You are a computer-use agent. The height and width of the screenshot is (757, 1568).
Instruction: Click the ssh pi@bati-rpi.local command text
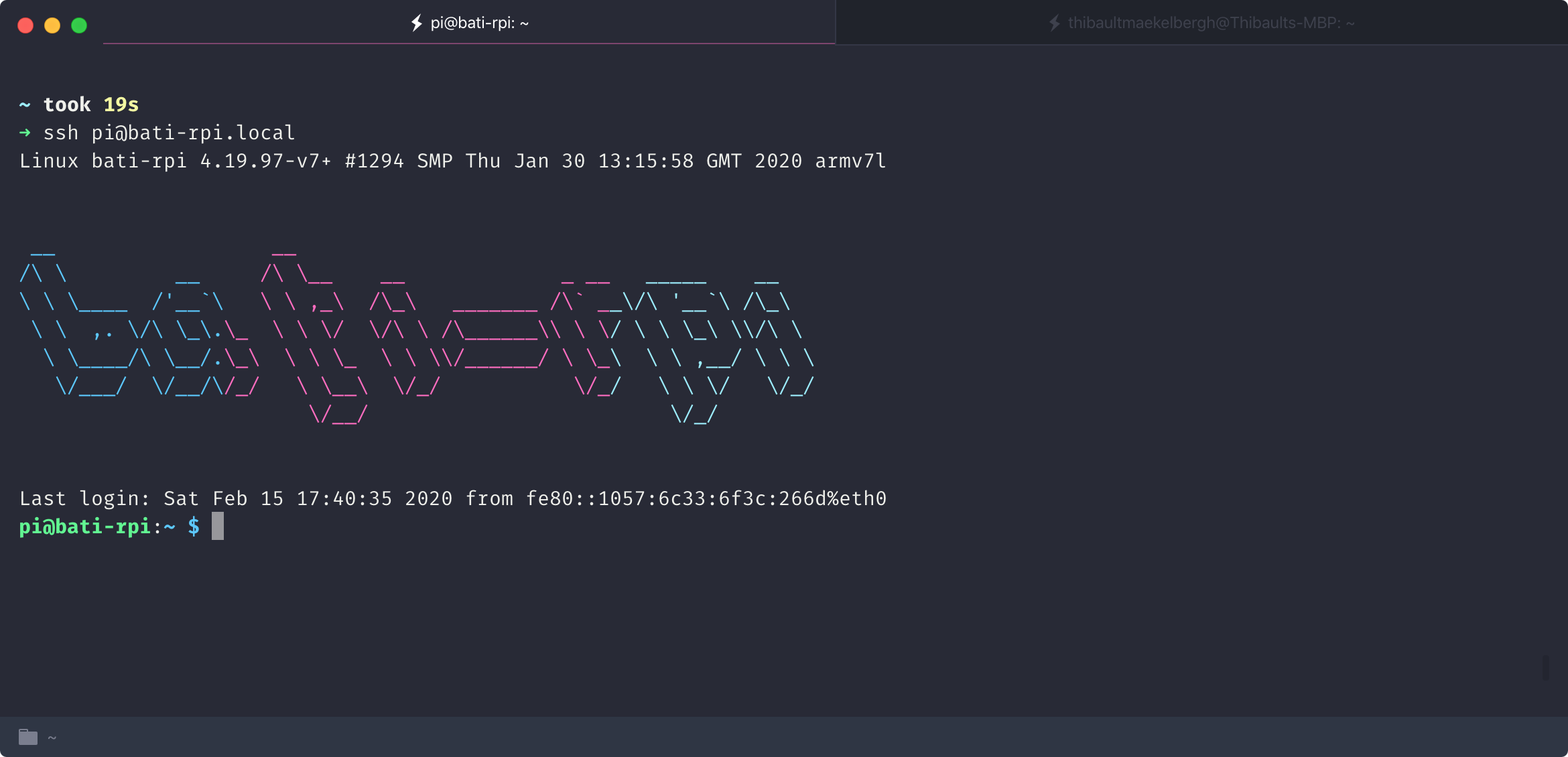169,133
